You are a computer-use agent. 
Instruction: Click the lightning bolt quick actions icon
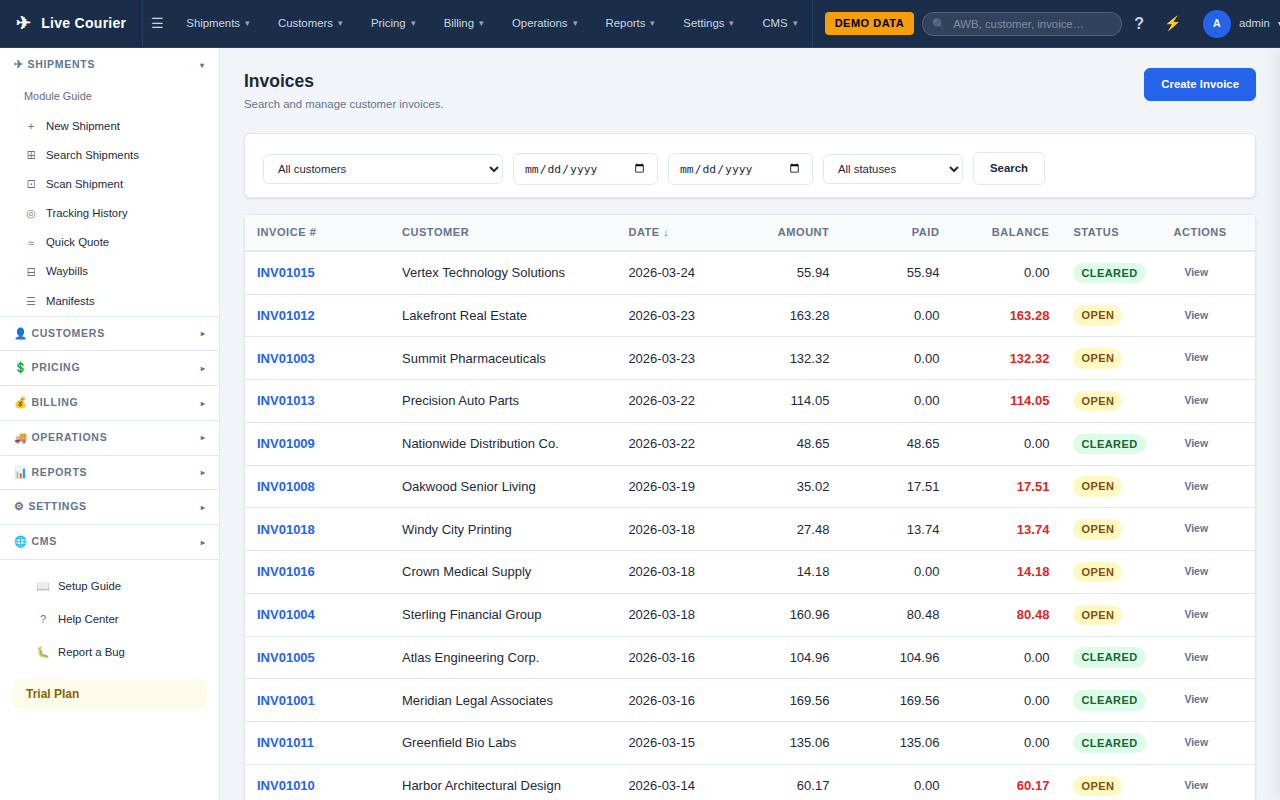(x=1172, y=23)
